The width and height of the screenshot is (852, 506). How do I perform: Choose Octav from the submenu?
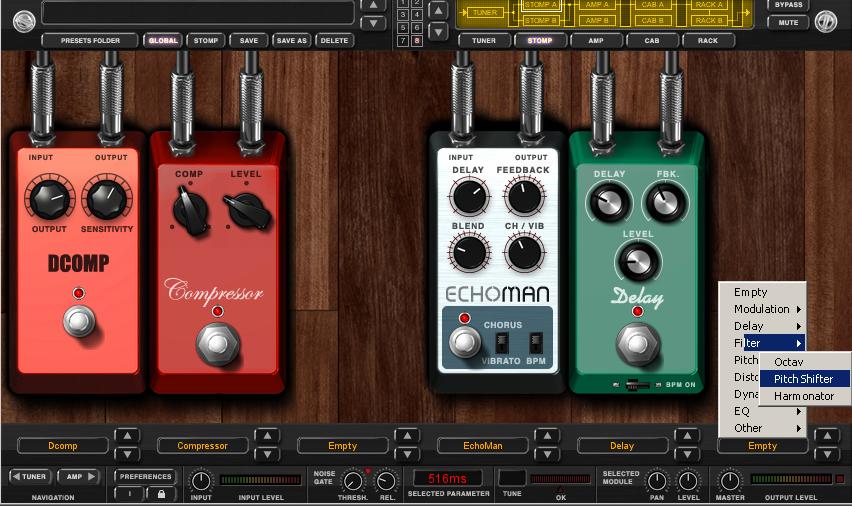tap(804, 362)
